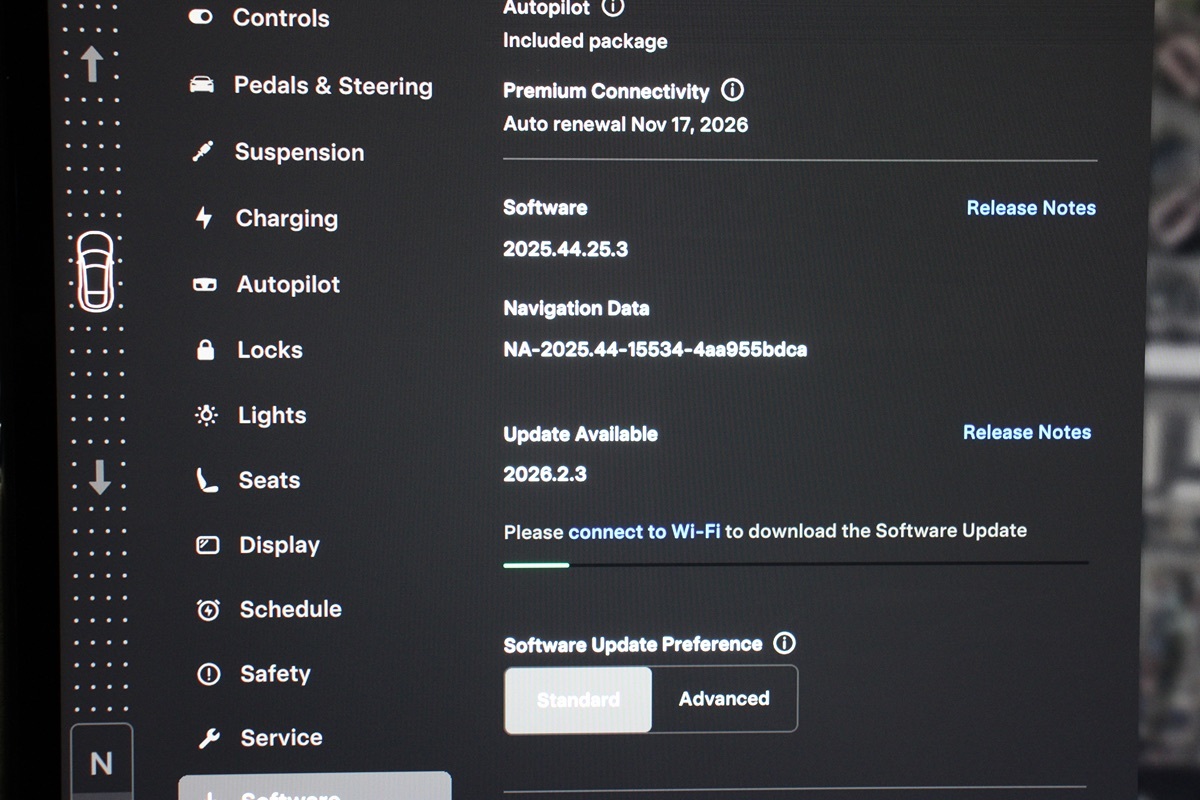The height and width of the screenshot is (800, 1200).
Task: Click the Locks padlock icon
Action: click(x=206, y=350)
